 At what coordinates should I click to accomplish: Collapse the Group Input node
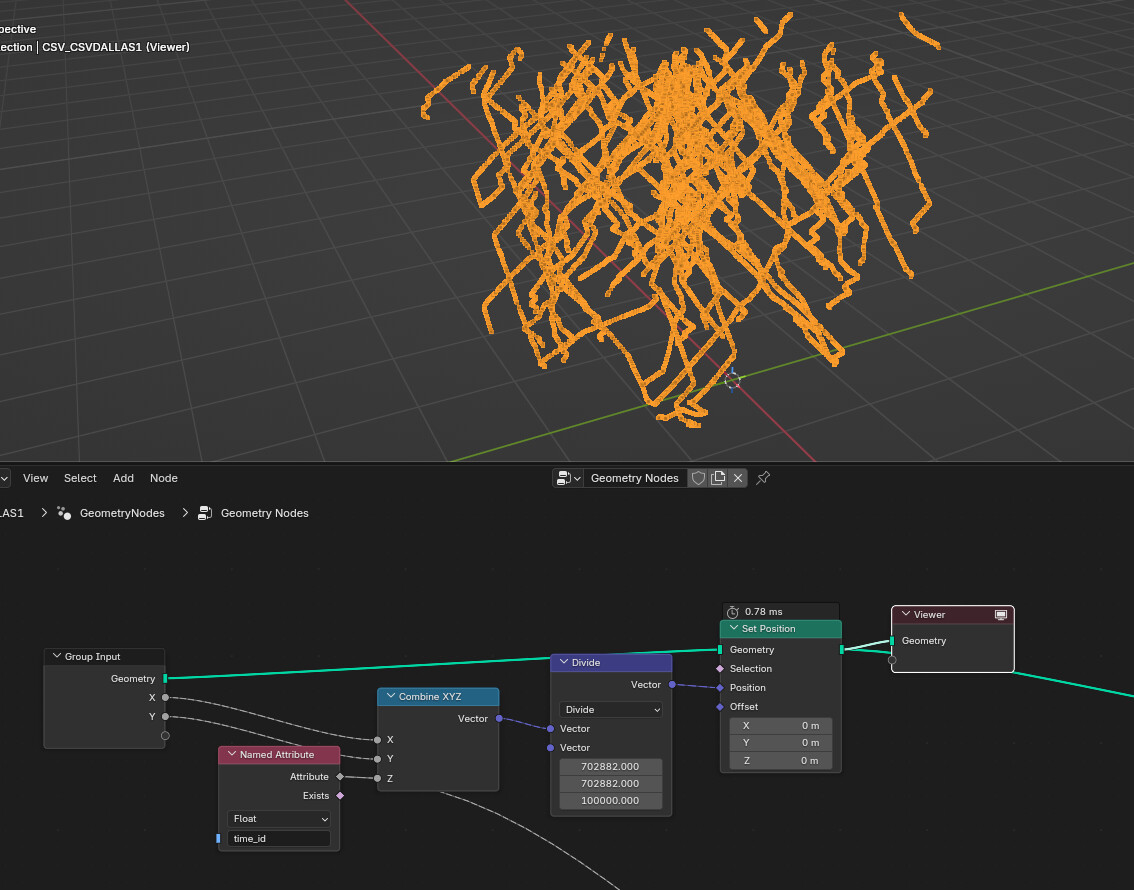56,656
